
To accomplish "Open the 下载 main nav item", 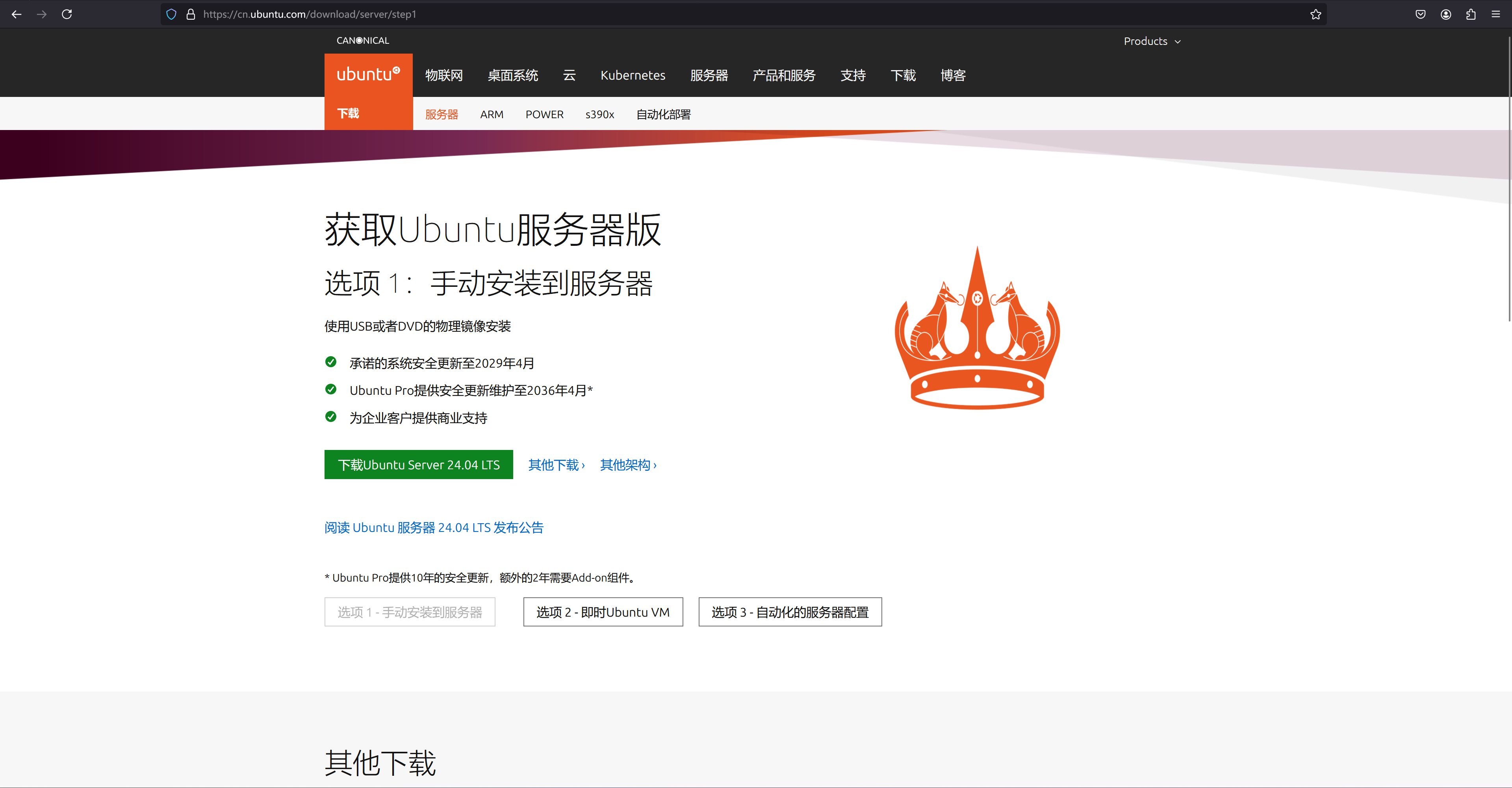I will (x=903, y=75).
